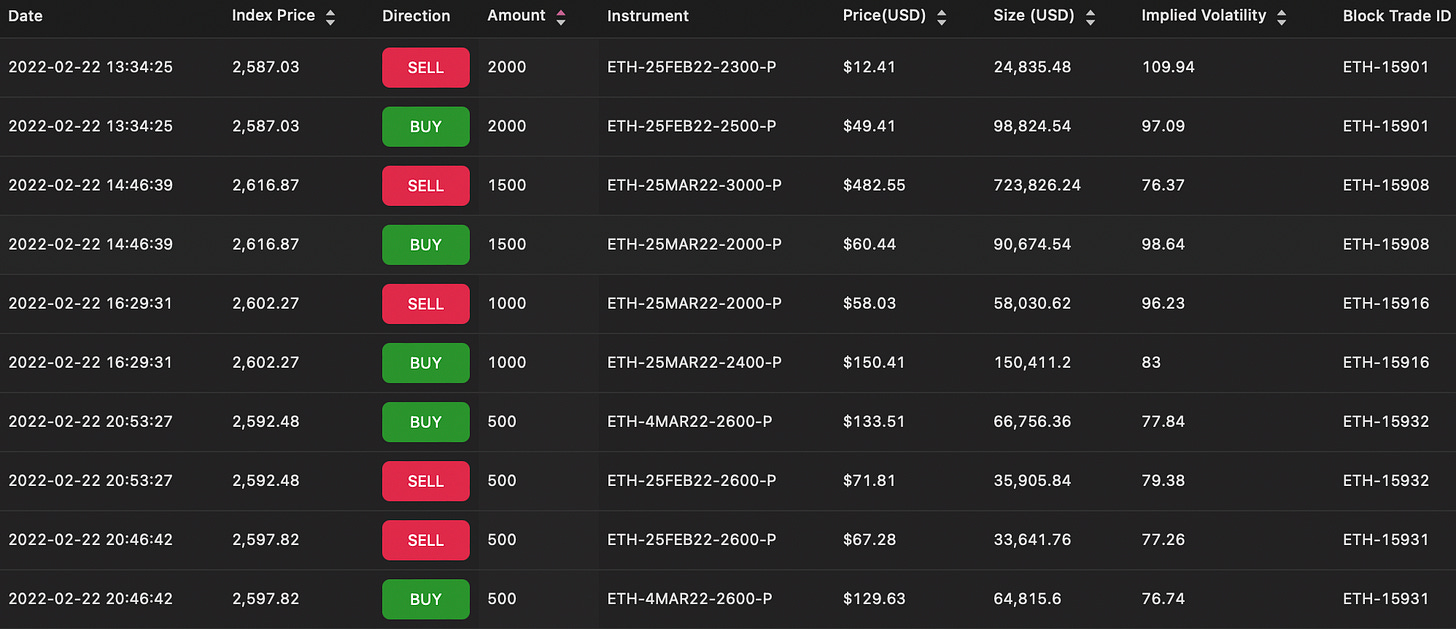
Task: Click the Date column header
Action: click(25, 16)
